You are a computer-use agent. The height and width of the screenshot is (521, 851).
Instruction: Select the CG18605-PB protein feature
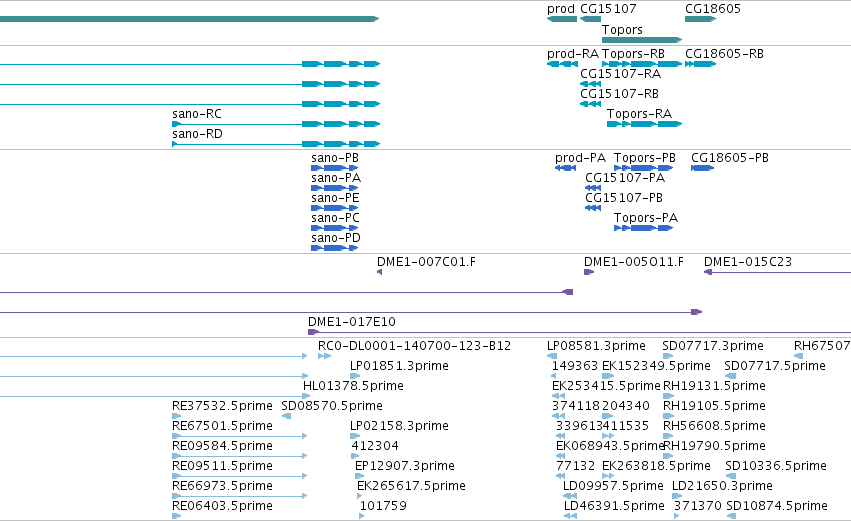(x=702, y=168)
